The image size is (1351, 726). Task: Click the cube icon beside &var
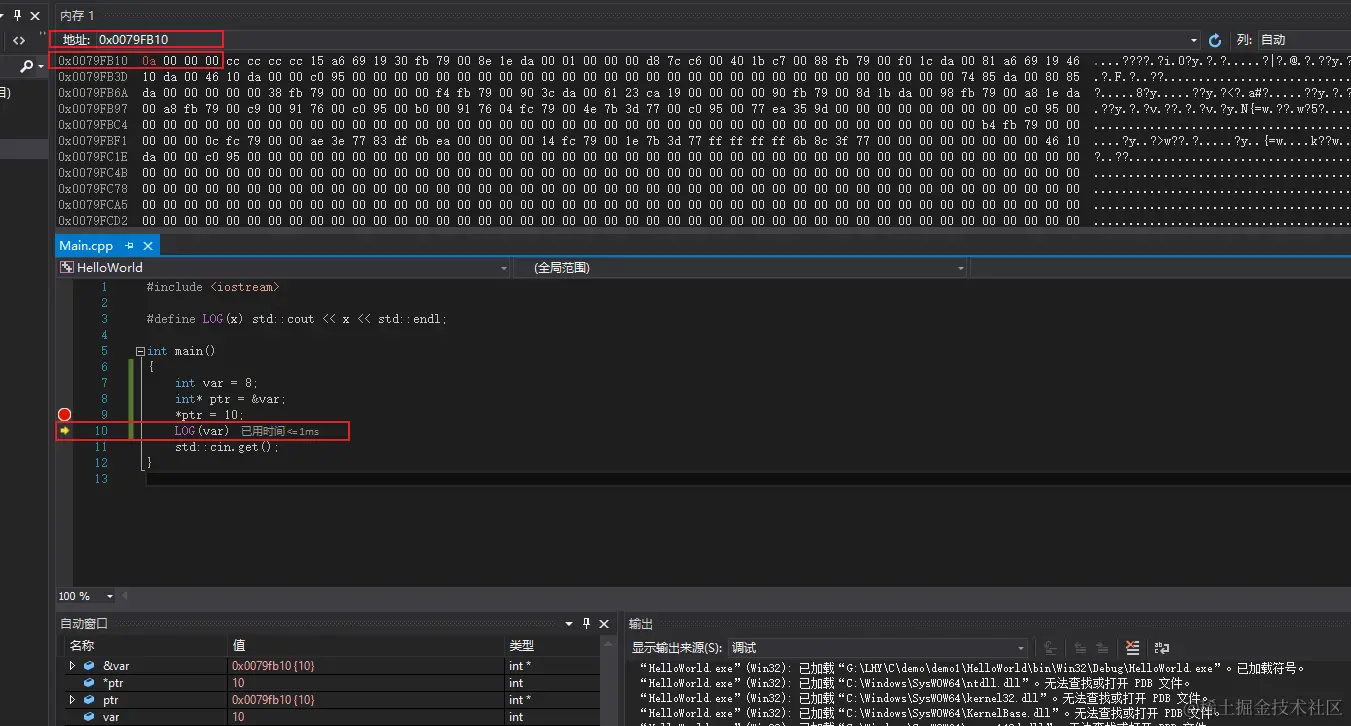[89, 666]
